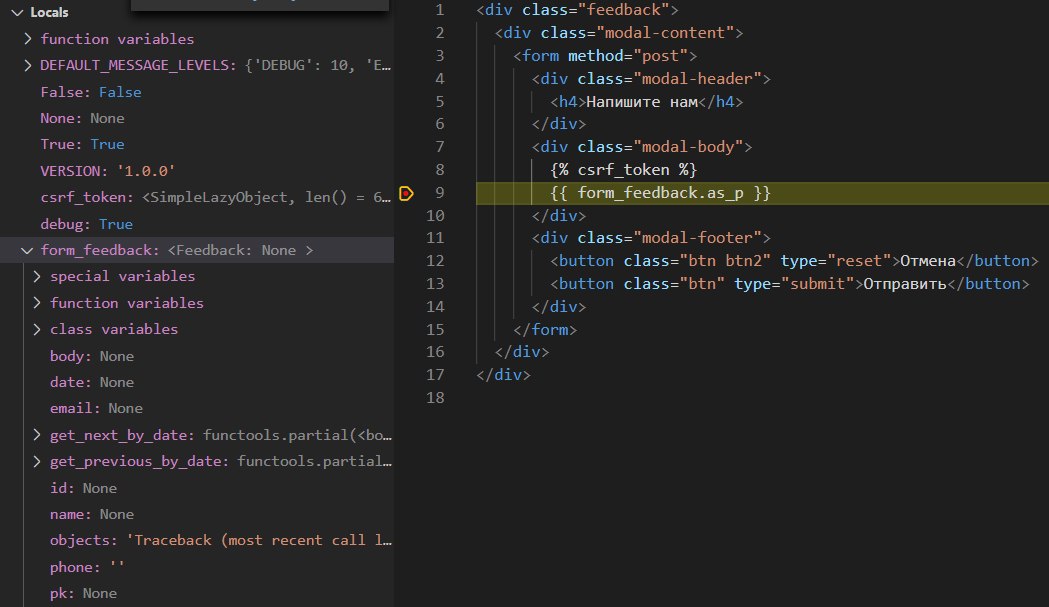This screenshot has height=607, width=1049.
Task: Select the 'email: None' variable row
Action: point(197,408)
